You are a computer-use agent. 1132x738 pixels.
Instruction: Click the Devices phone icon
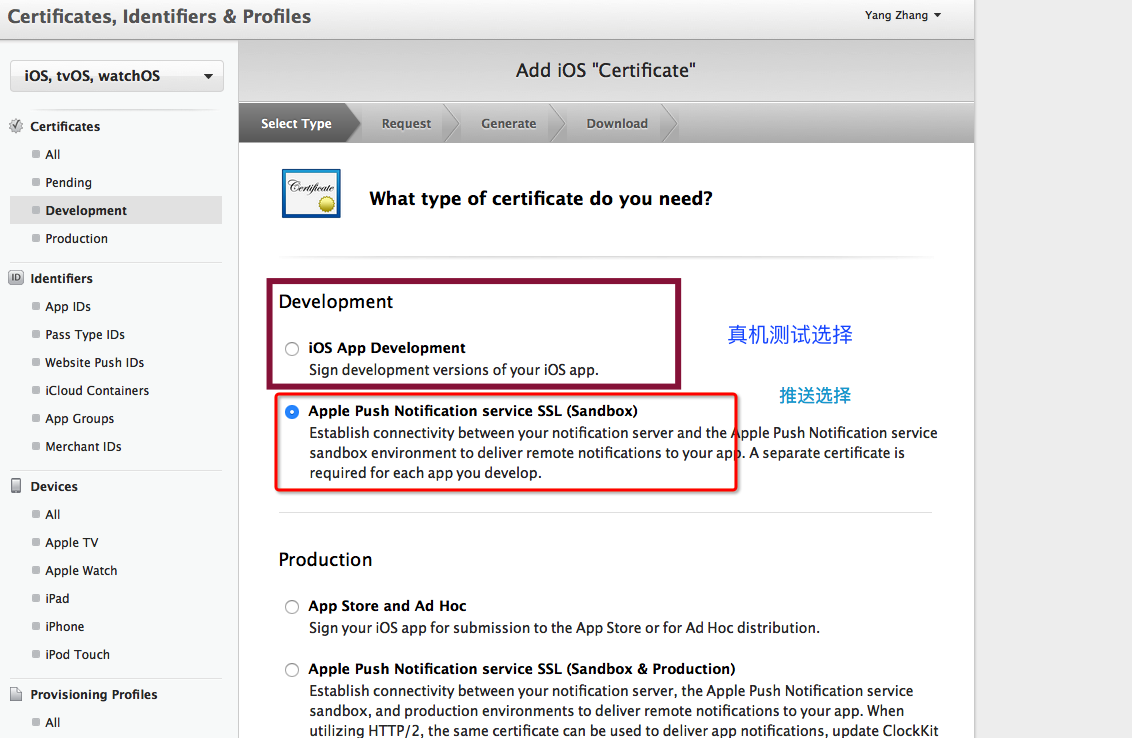16,486
